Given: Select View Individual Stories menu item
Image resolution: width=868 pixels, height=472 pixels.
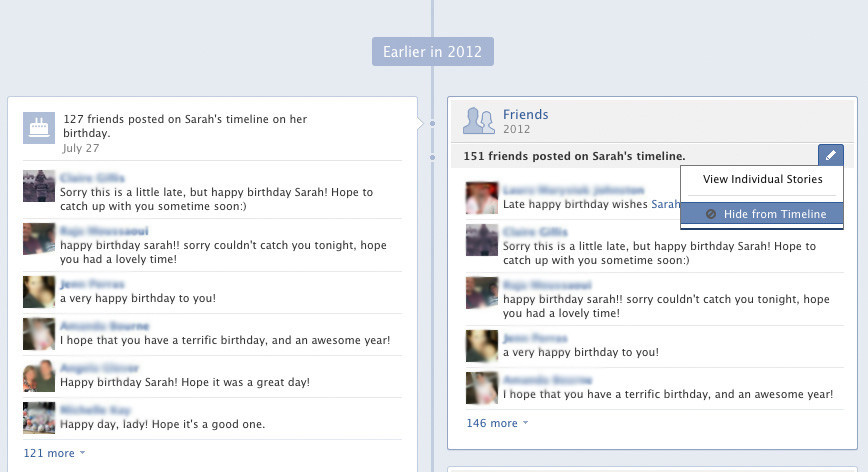Looking at the screenshot, I should tap(762, 179).
